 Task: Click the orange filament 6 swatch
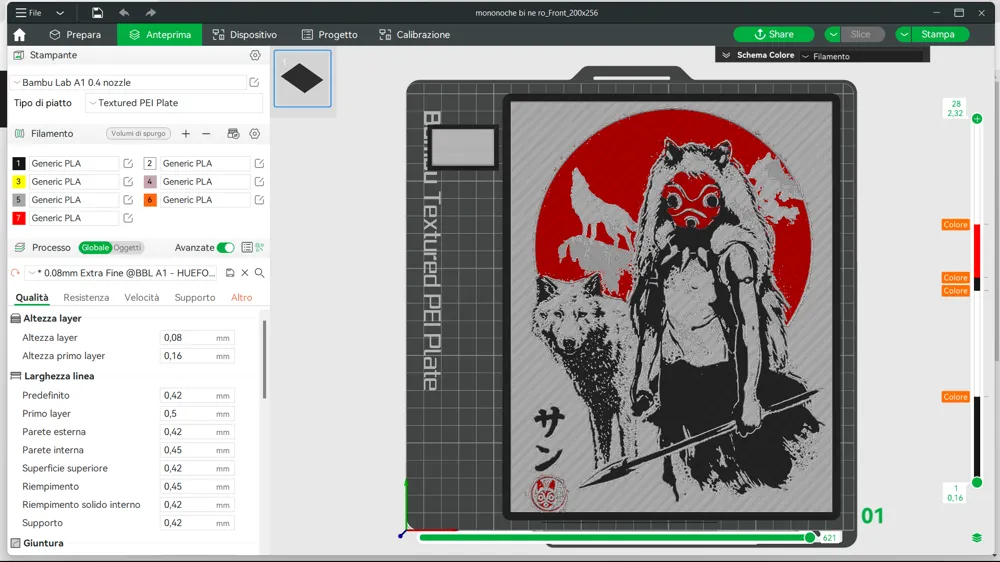click(150, 200)
